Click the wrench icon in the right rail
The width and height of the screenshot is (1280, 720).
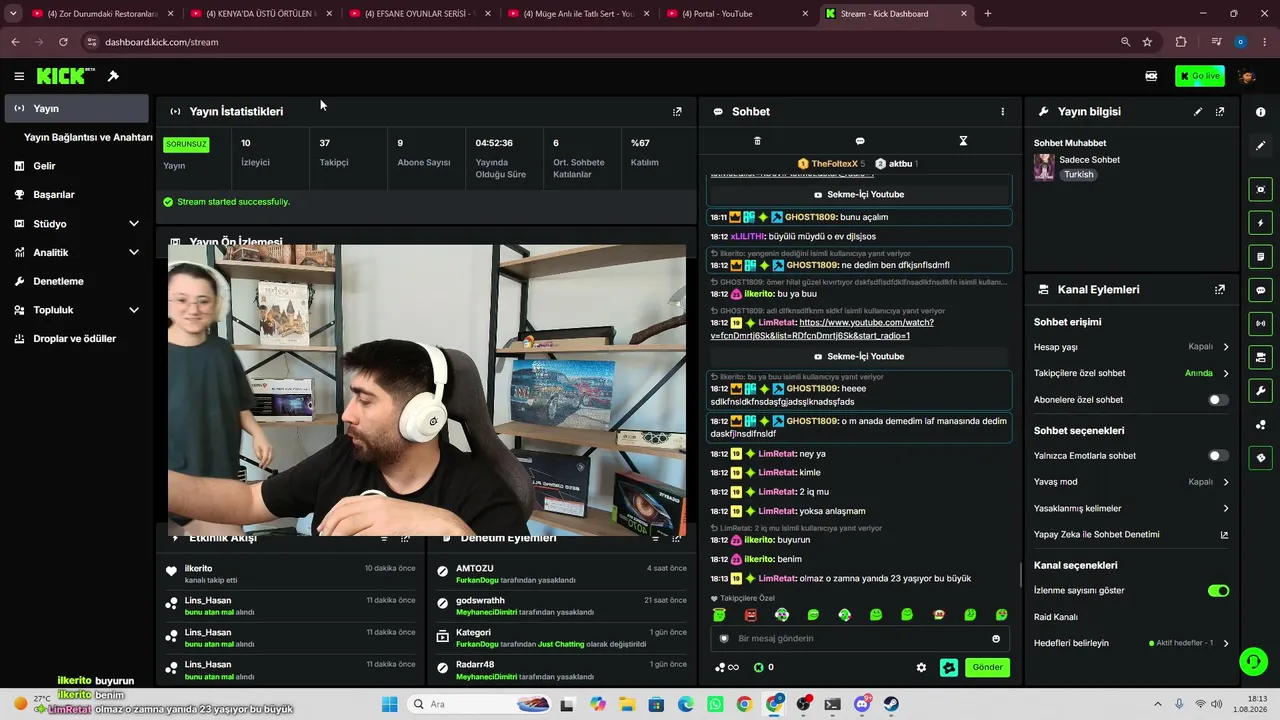[1261, 390]
